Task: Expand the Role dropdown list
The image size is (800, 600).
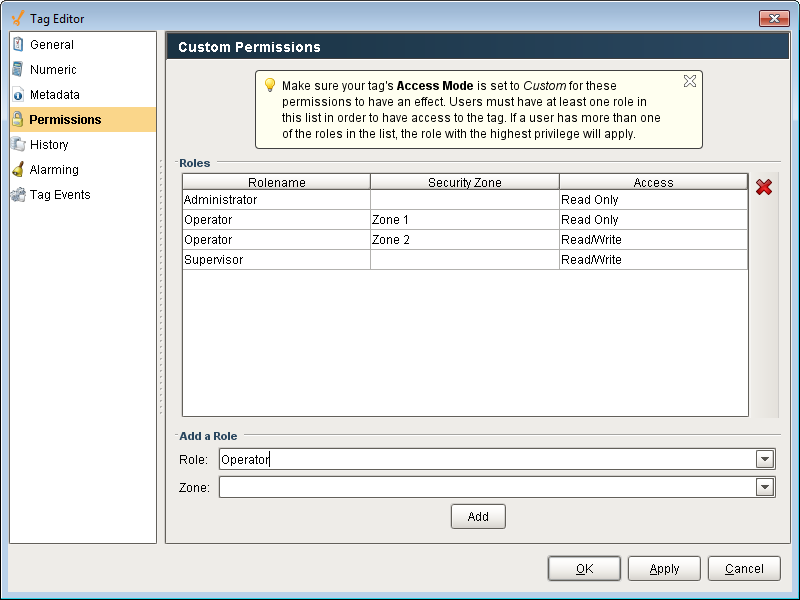Action: [x=765, y=459]
